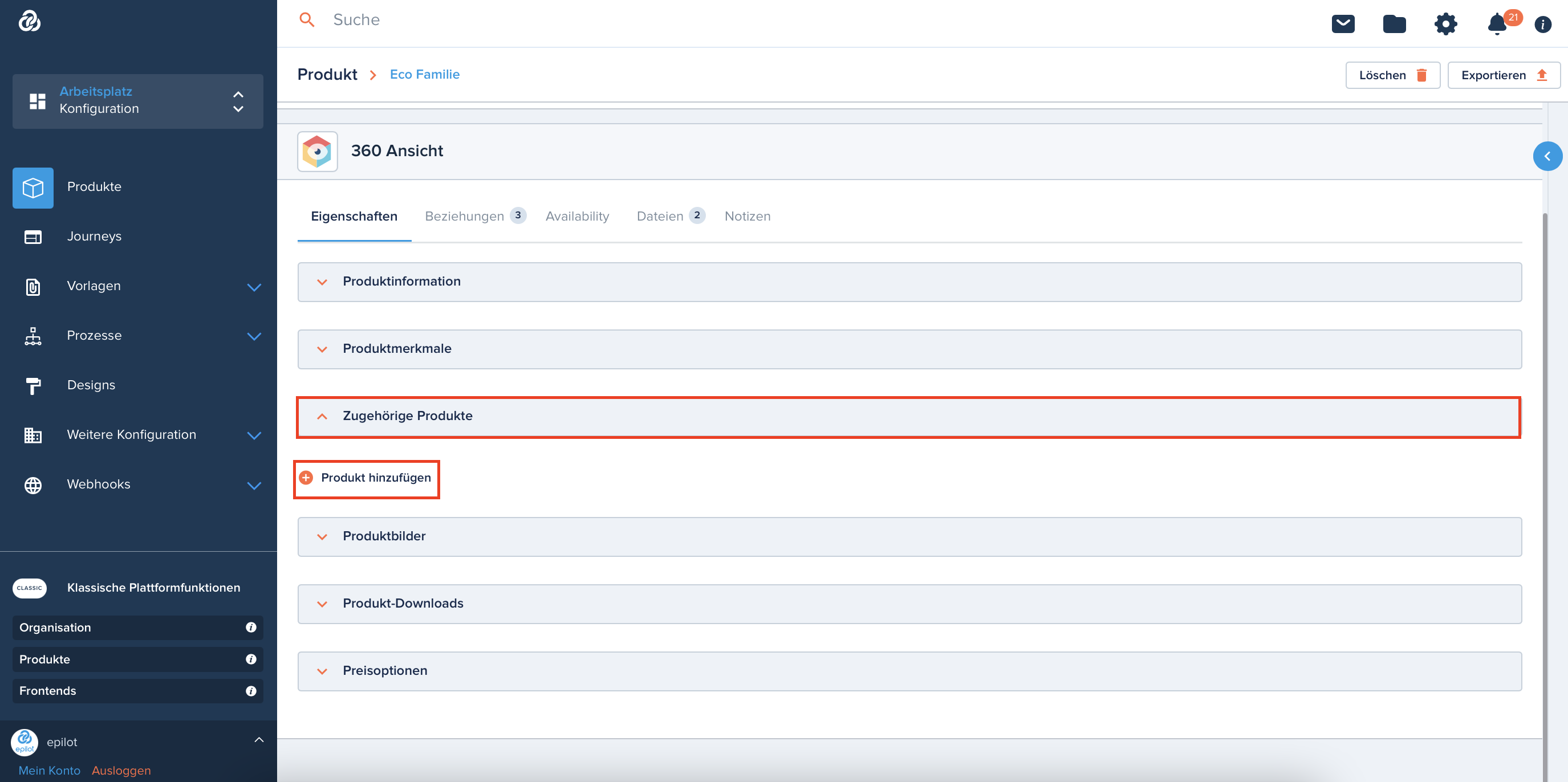Click the Löschen button
Screen dimensions: 1568x782
click(1393, 75)
